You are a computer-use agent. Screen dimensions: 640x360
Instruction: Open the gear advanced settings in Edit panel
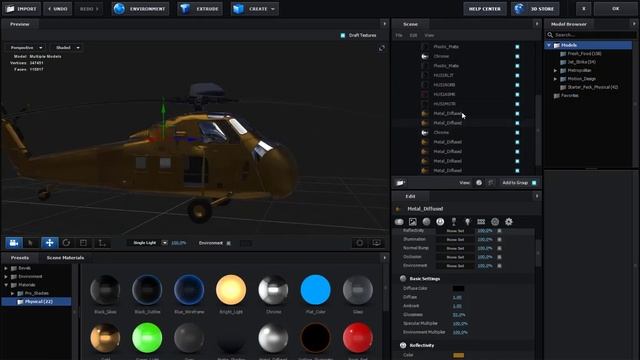click(x=509, y=222)
